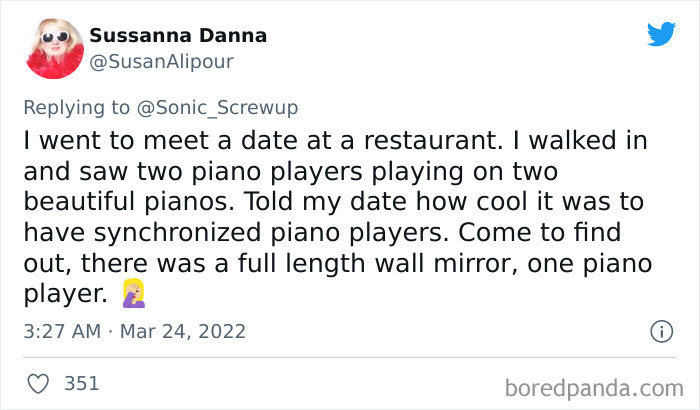Open the tweet info circle icon
The width and height of the screenshot is (700, 410).
click(x=660, y=330)
